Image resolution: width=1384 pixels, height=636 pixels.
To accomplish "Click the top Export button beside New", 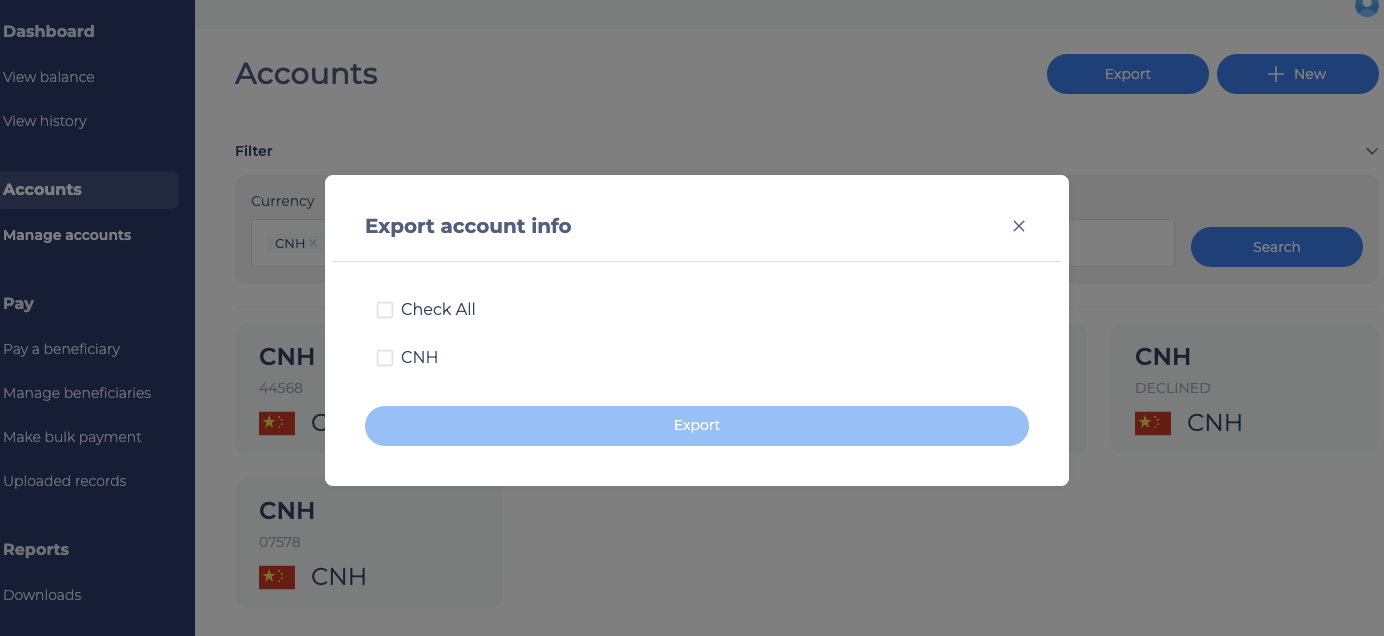I will (1128, 74).
